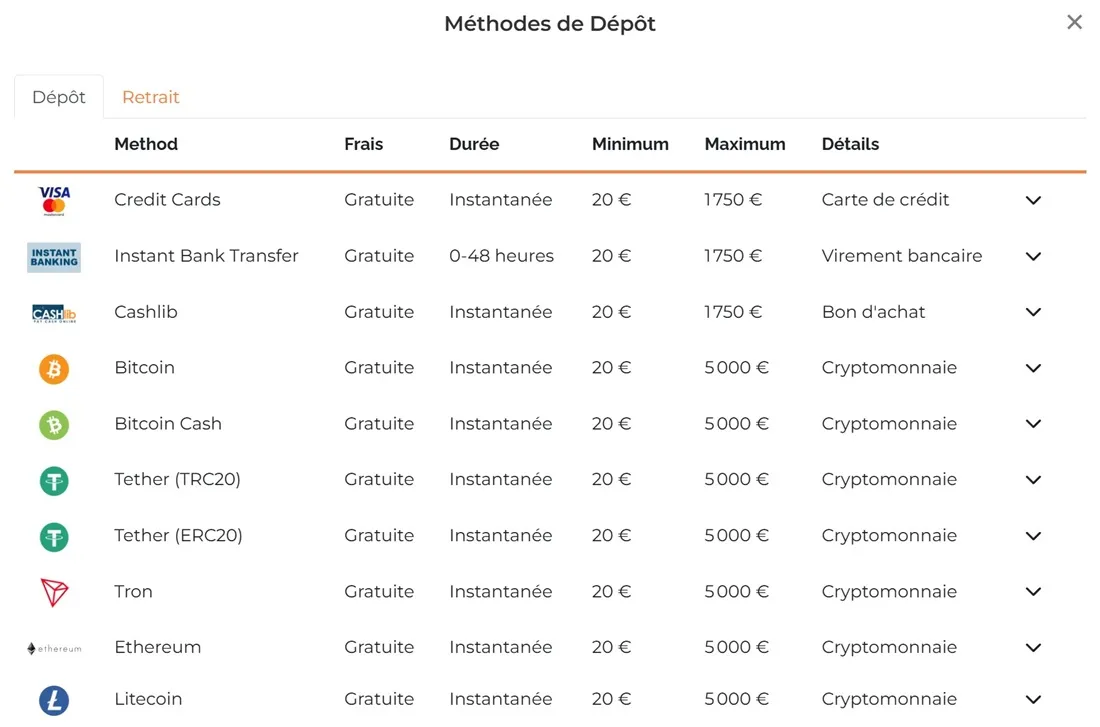1100x727 pixels.
Task: Click the Tether (TRC20) coin icon
Action: click(x=54, y=481)
